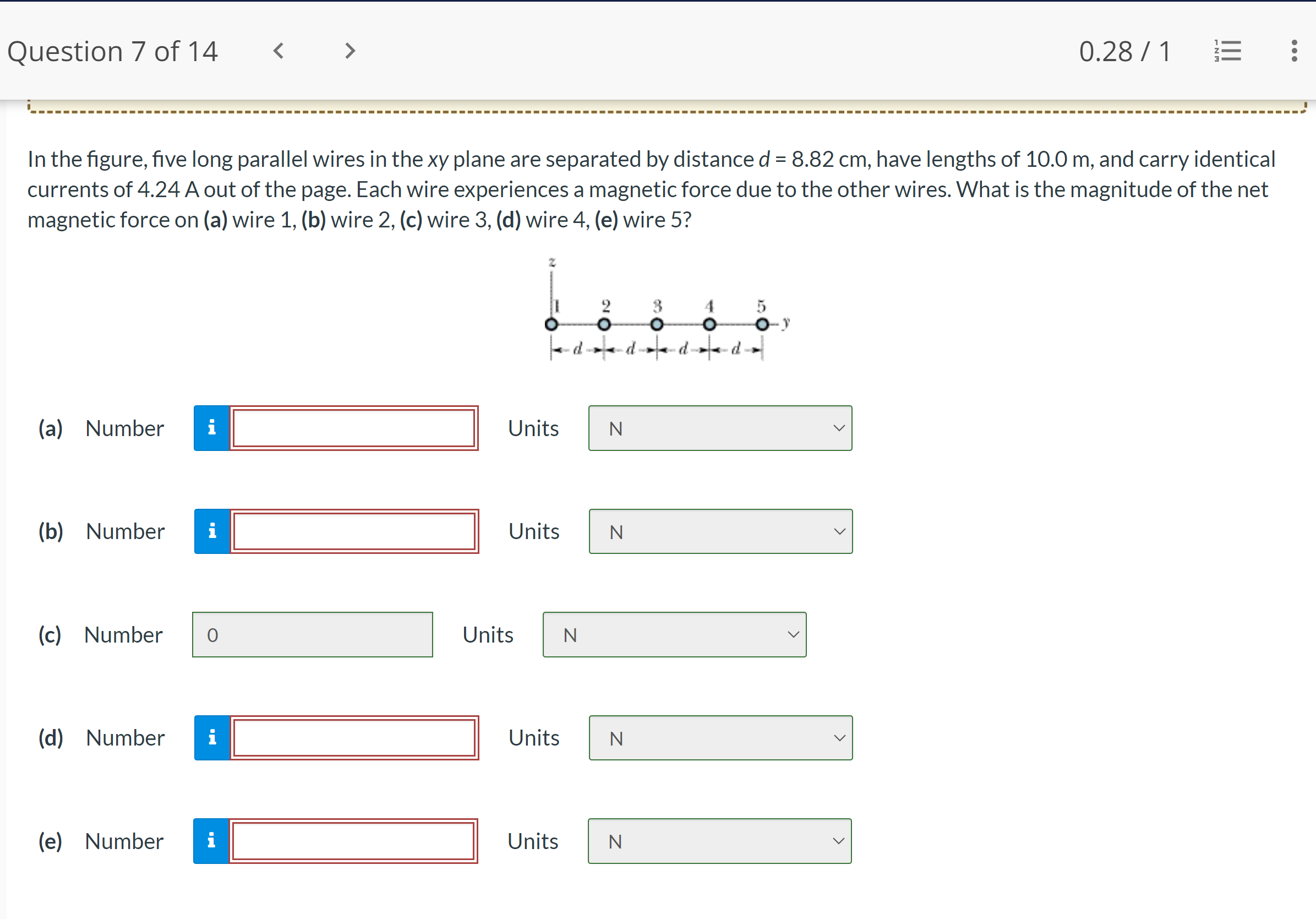Open the three-dot more options menu

[x=1293, y=51]
